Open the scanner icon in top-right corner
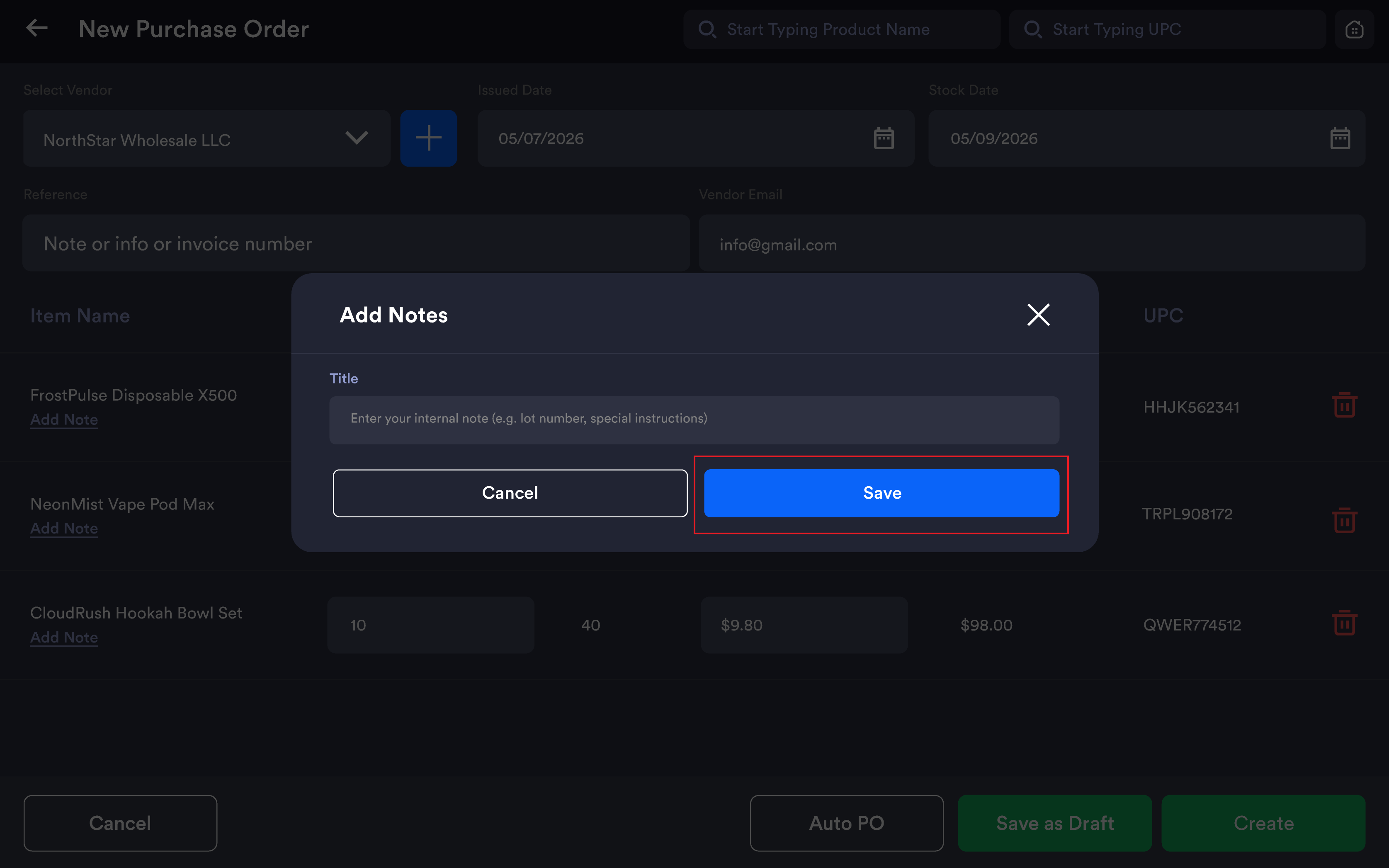This screenshot has height=868, width=1389. [x=1354, y=29]
